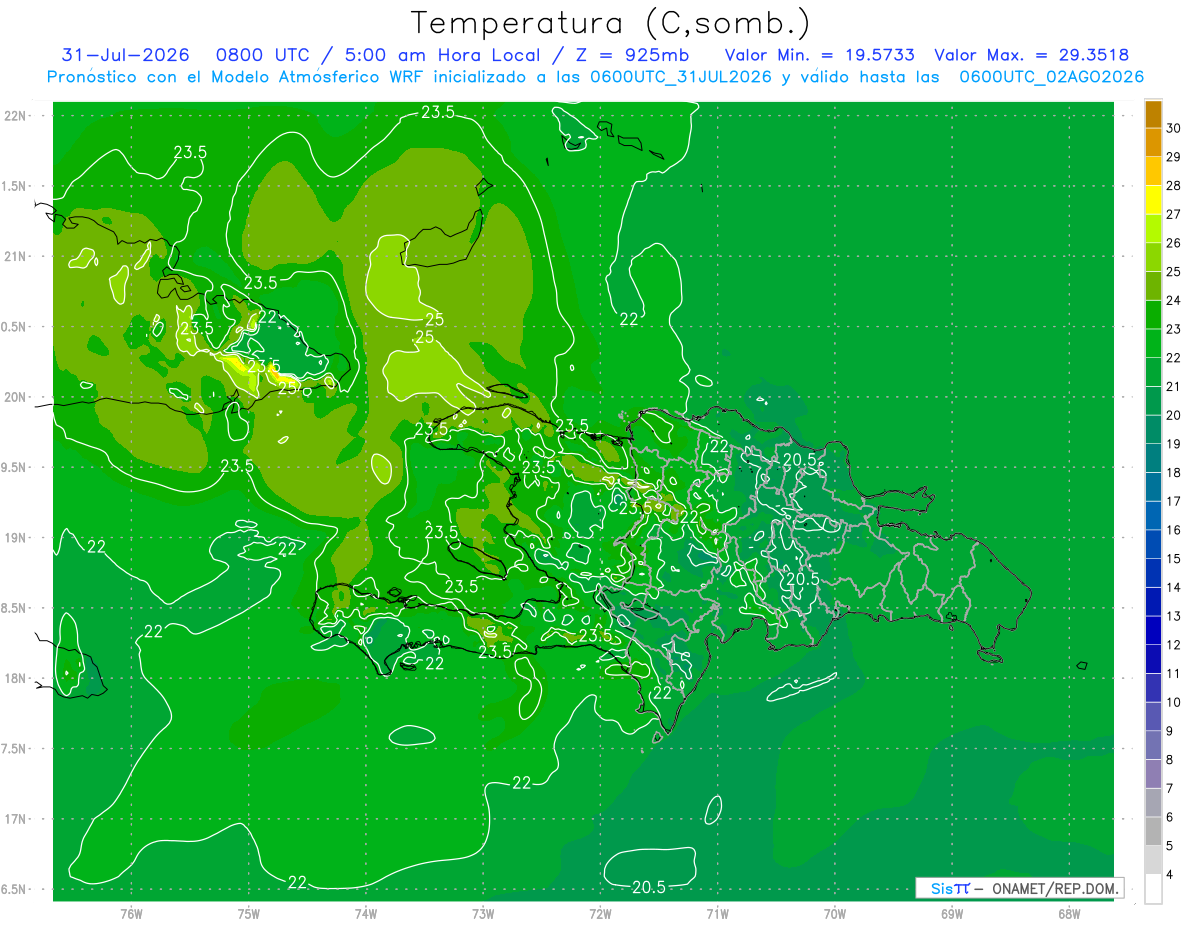Click the "ONAMET/REP.DOM." credit label
Screen dimensions: 1200x927
tap(1054, 888)
